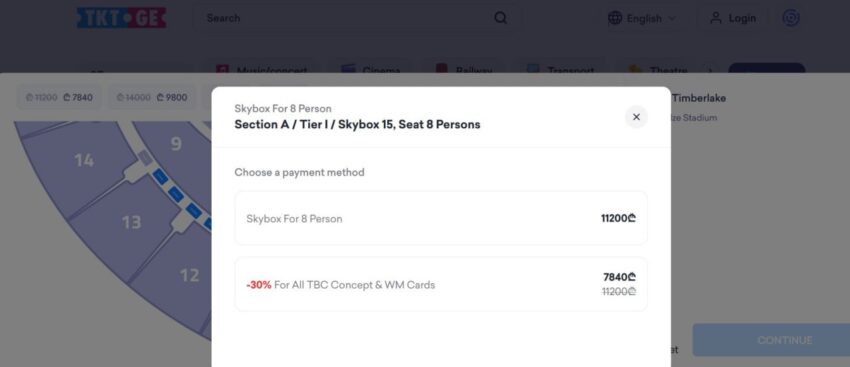
Task: Select the 11200 / 7840 price filter chip
Action: [x=59, y=98]
